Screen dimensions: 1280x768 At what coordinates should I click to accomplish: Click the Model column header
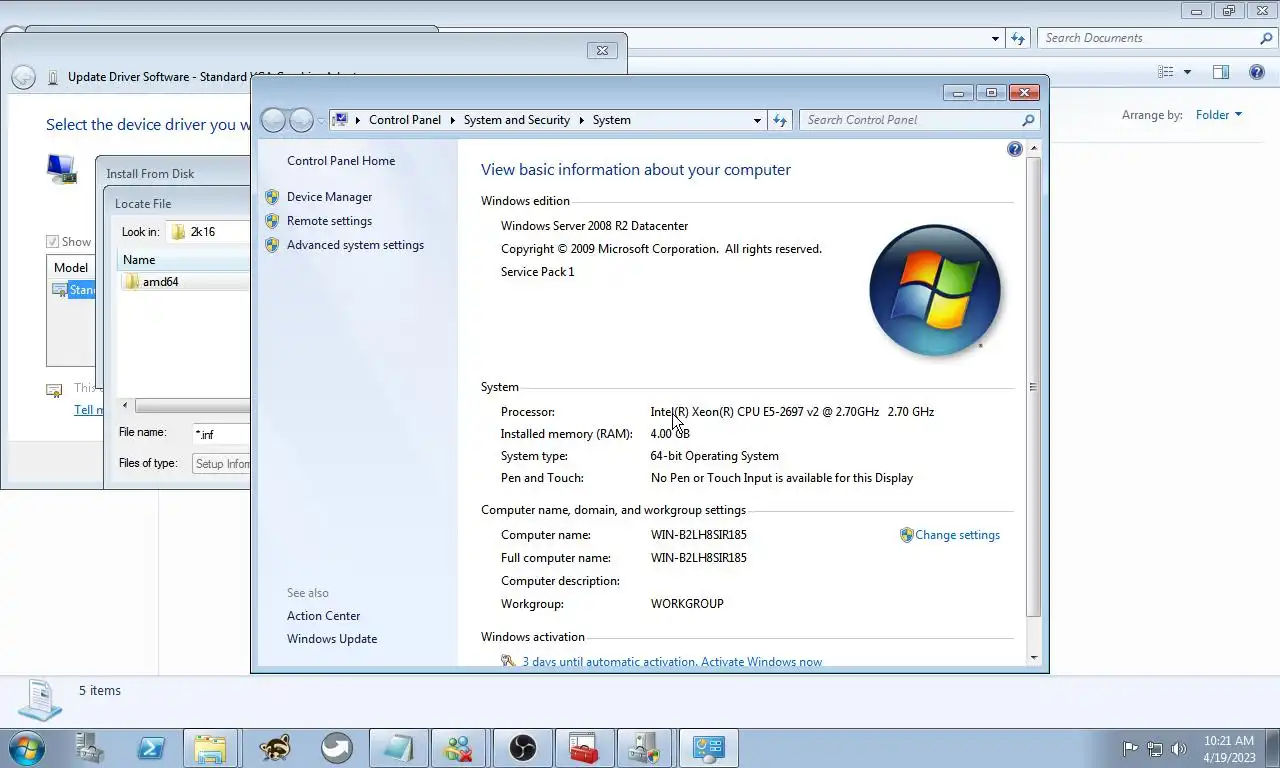(x=71, y=268)
